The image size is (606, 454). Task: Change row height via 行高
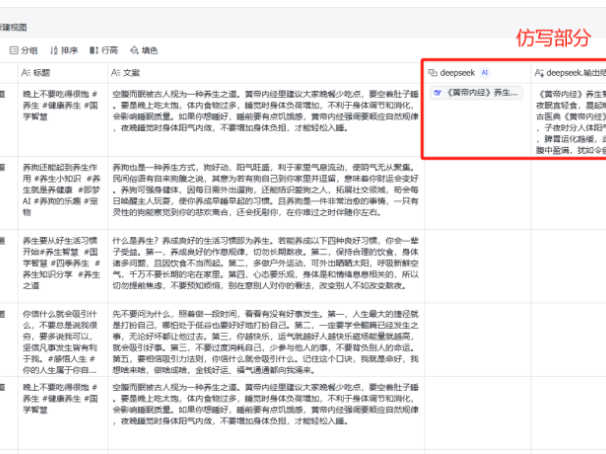(x=104, y=50)
